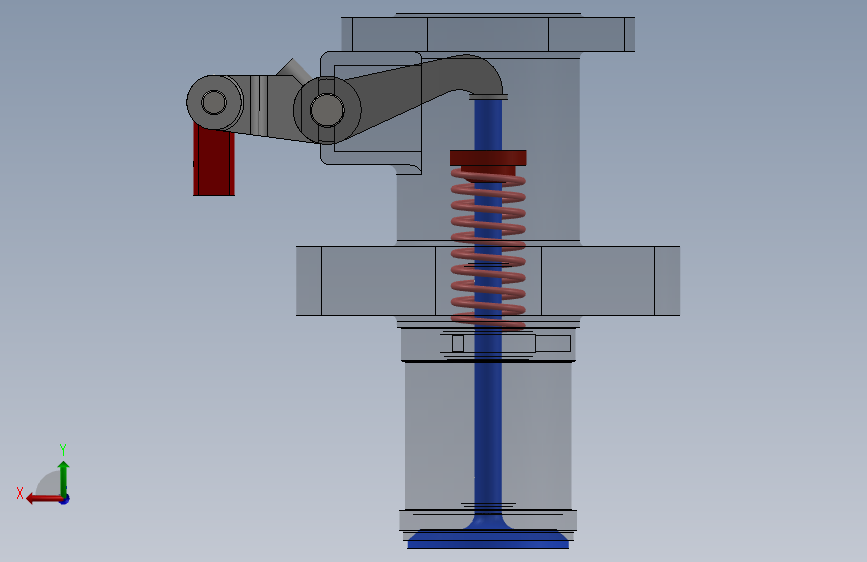
Task: Select the coiled valve spring
Action: (488, 248)
